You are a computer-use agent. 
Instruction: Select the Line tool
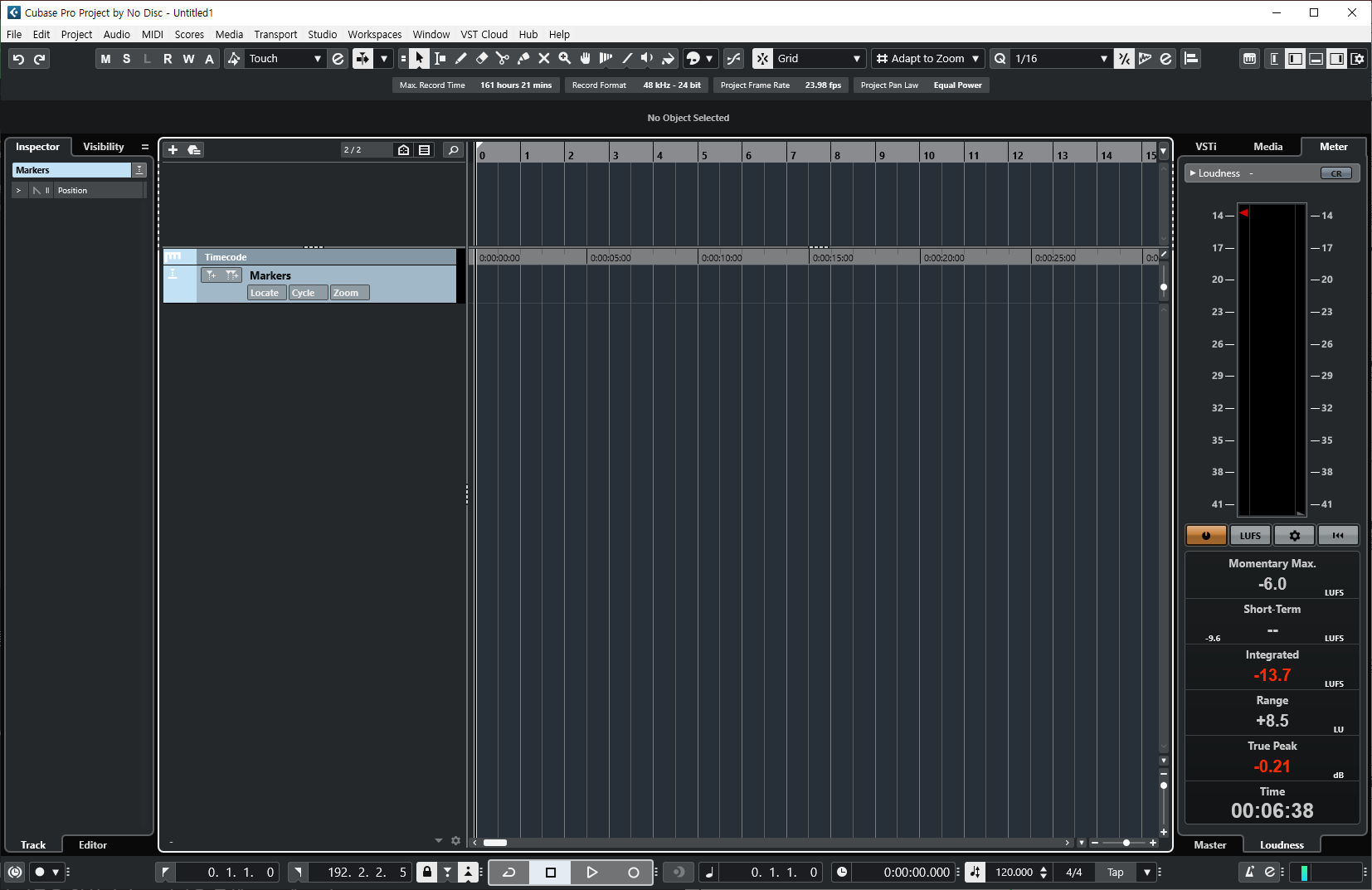click(627, 59)
